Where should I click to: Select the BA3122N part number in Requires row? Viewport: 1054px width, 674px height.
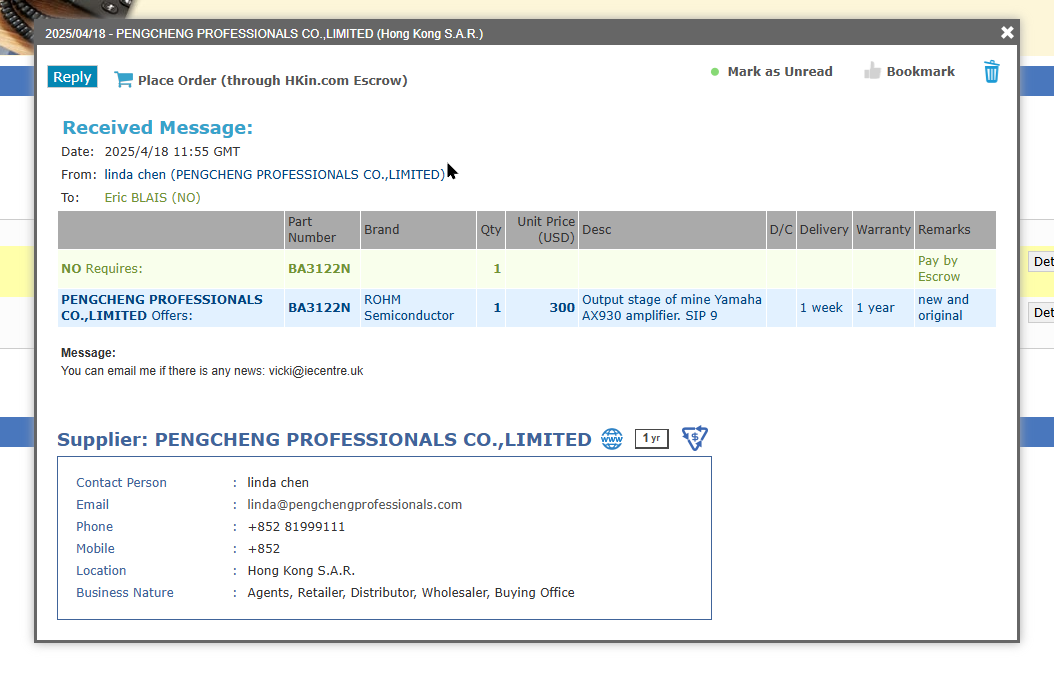click(319, 269)
